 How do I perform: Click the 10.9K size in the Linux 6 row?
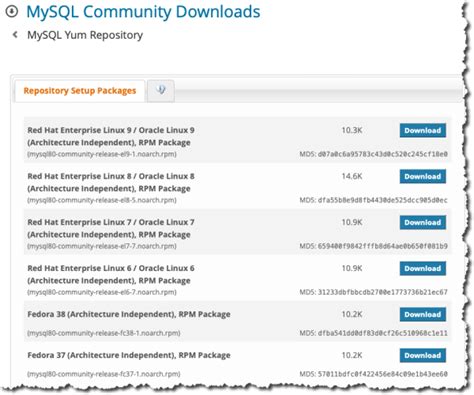coord(352,268)
